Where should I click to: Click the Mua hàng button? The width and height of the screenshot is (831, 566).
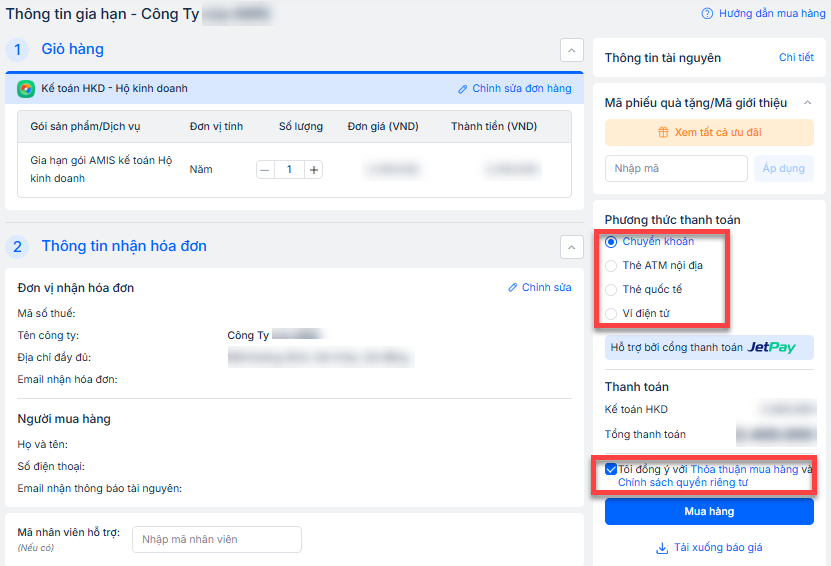[709, 512]
